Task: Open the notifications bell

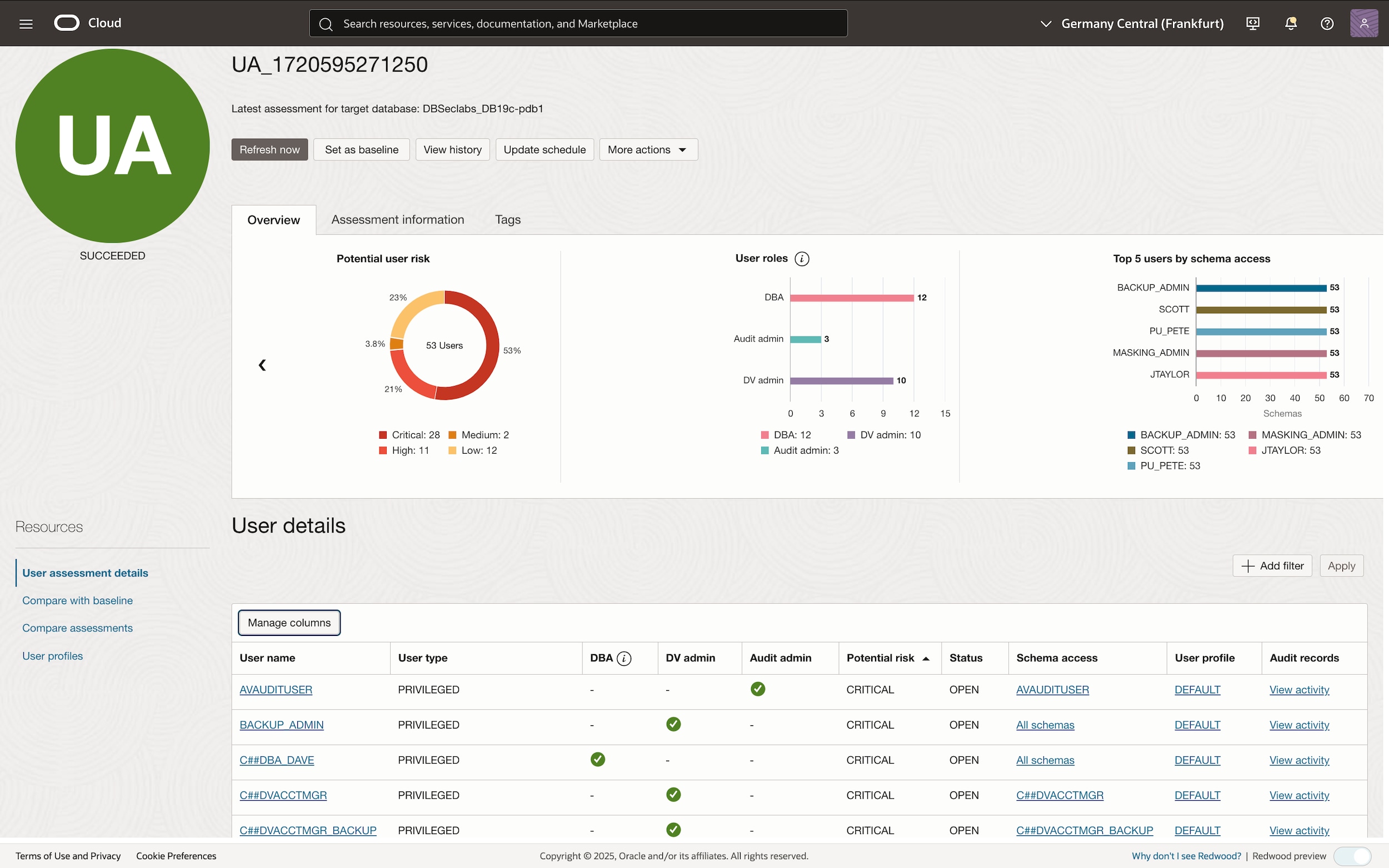Action: pyautogui.click(x=1290, y=23)
